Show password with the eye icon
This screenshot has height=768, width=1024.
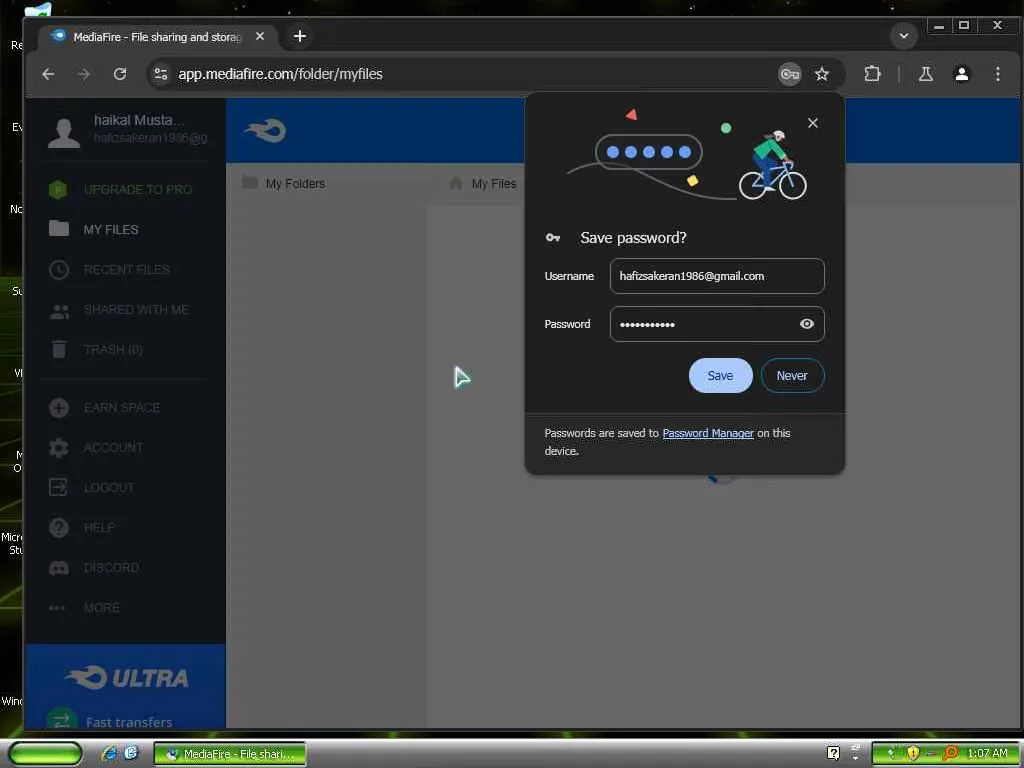click(807, 324)
